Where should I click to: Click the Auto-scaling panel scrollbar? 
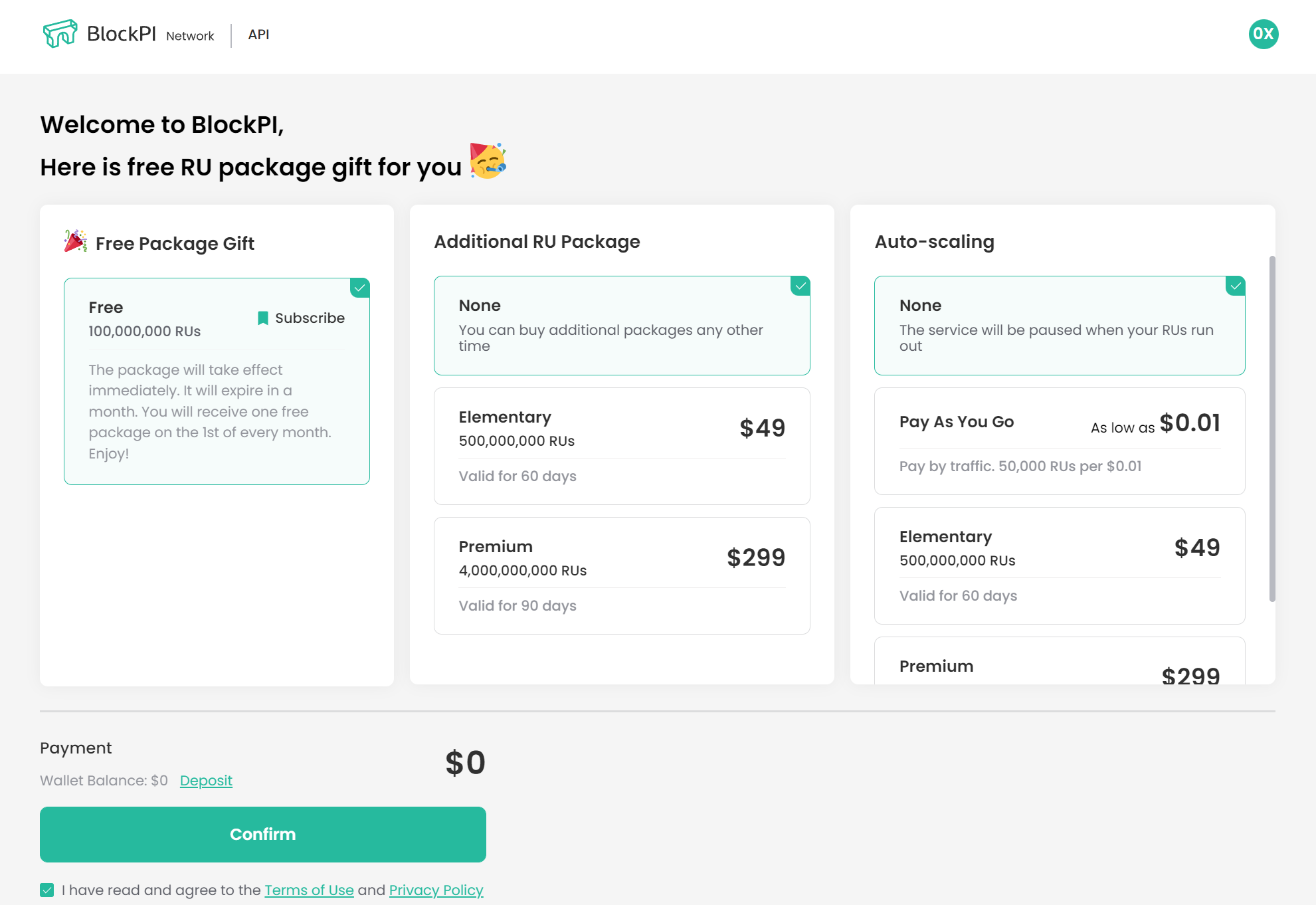pyautogui.click(x=1272, y=429)
